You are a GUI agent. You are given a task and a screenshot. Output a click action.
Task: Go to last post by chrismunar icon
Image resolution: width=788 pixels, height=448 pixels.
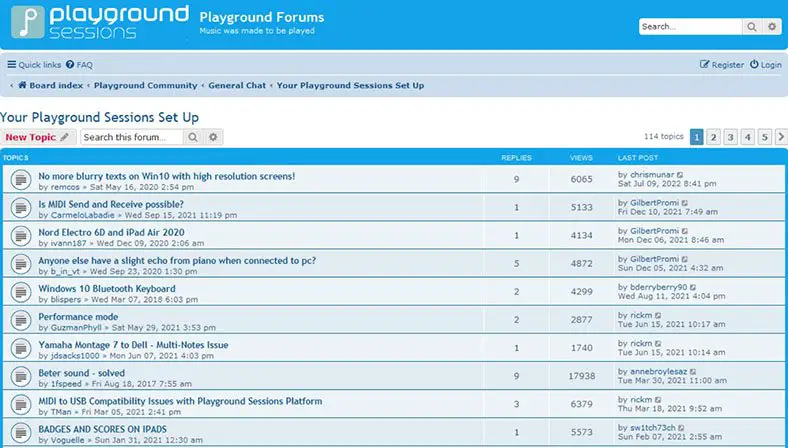coord(680,175)
